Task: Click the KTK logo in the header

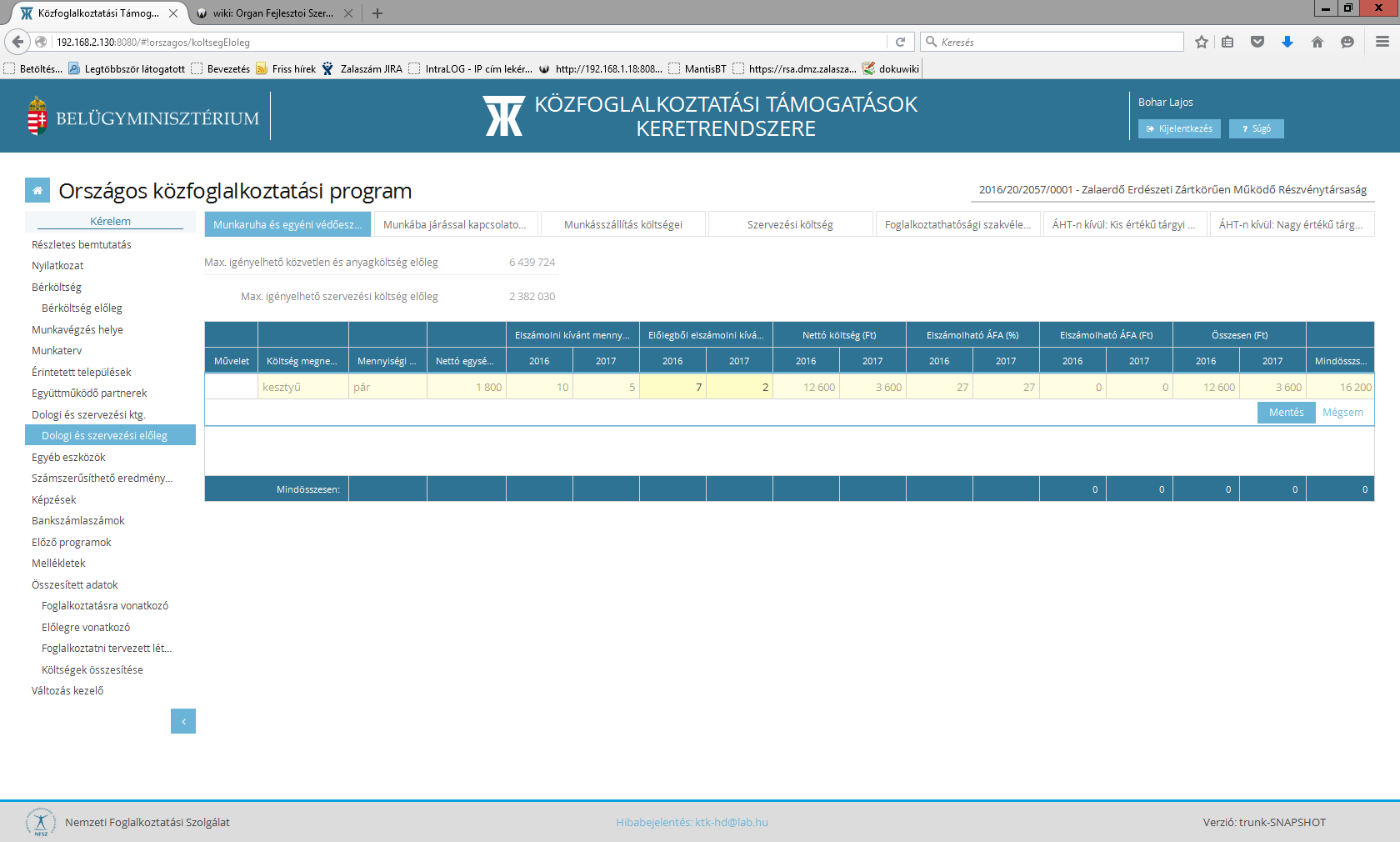Action: point(503,116)
